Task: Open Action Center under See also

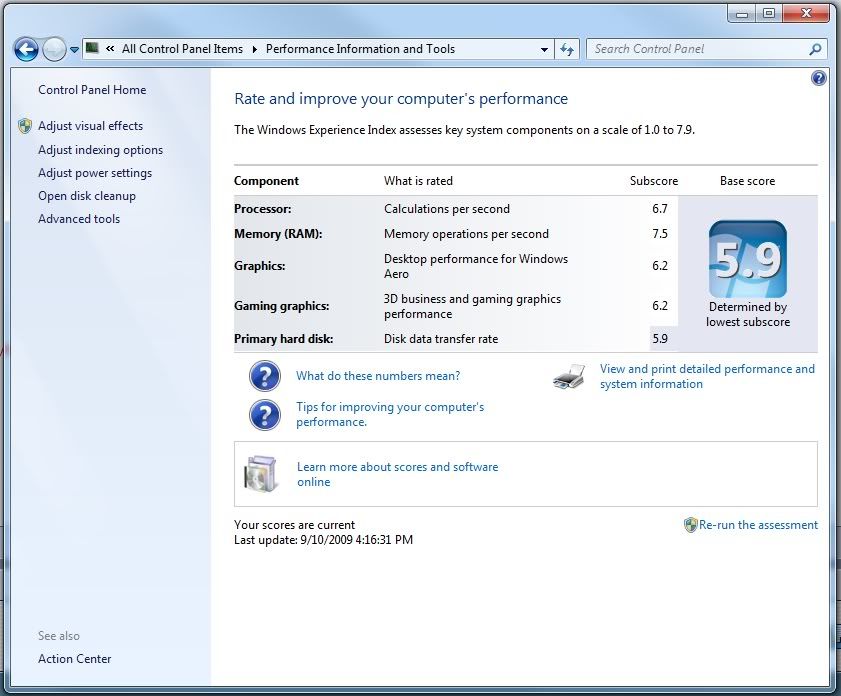Action: coord(75,659)
